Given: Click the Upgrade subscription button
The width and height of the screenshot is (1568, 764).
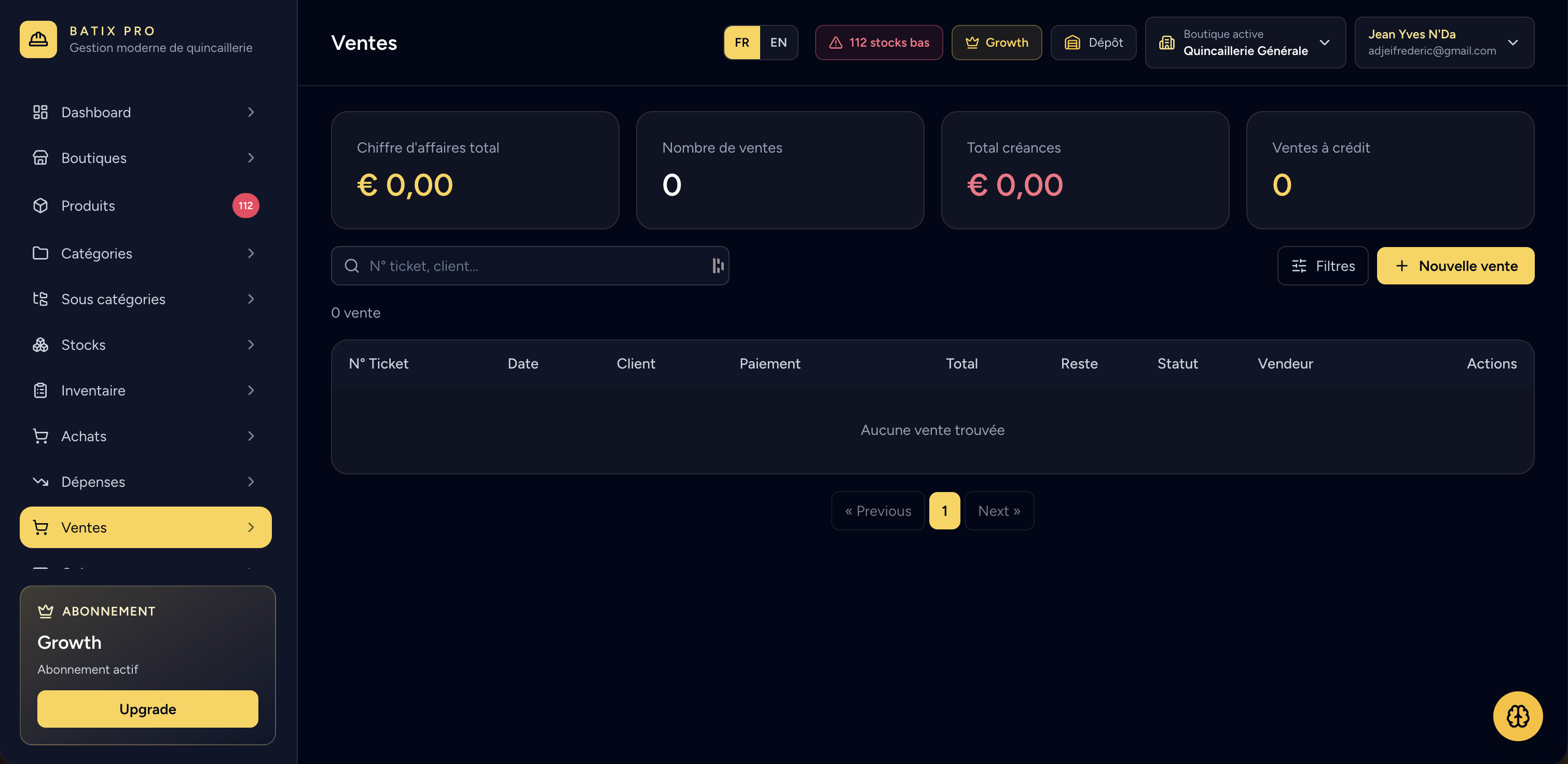Looking at the screenshot, I should 147,708.
